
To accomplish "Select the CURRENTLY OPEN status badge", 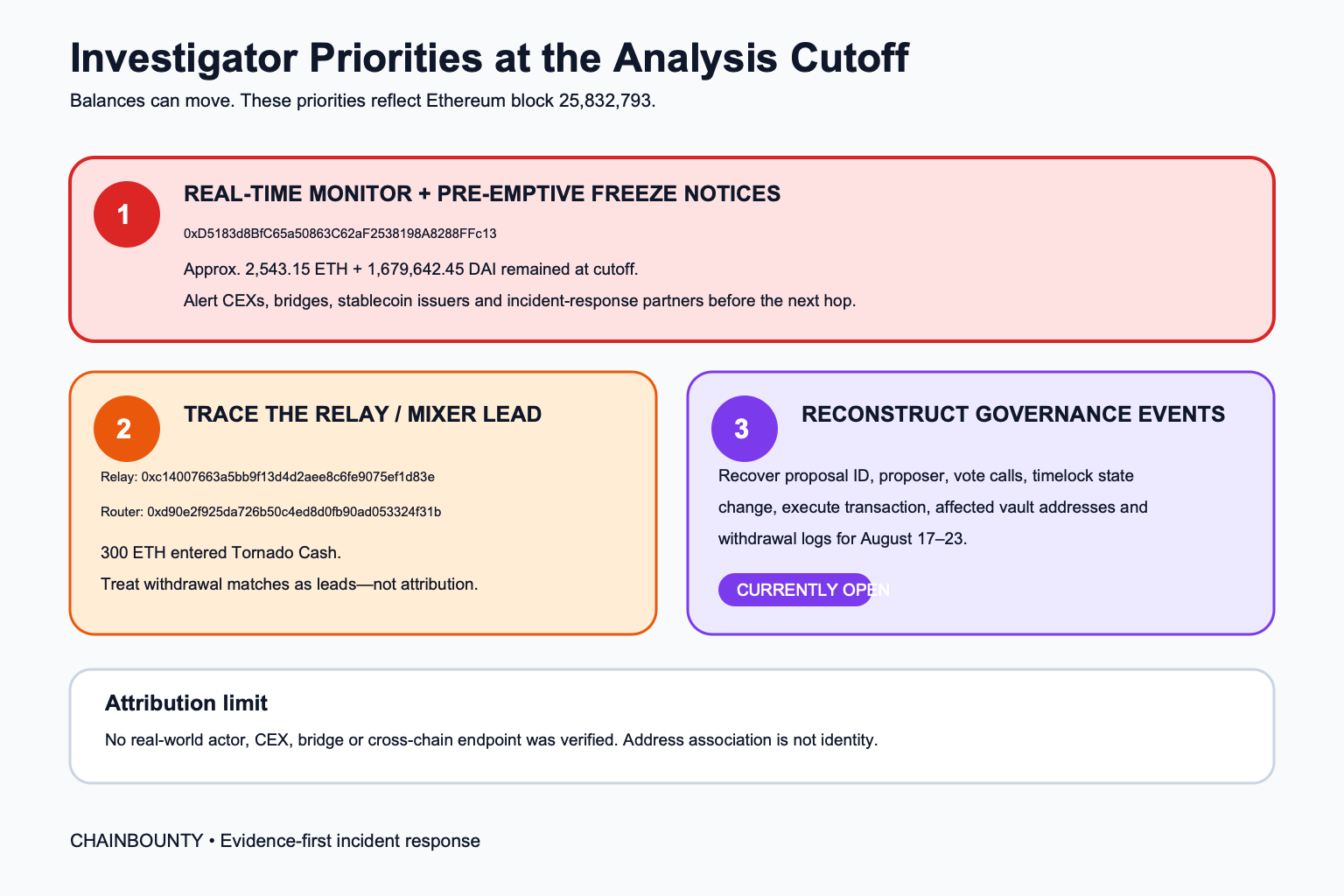I will pos(795,590).
